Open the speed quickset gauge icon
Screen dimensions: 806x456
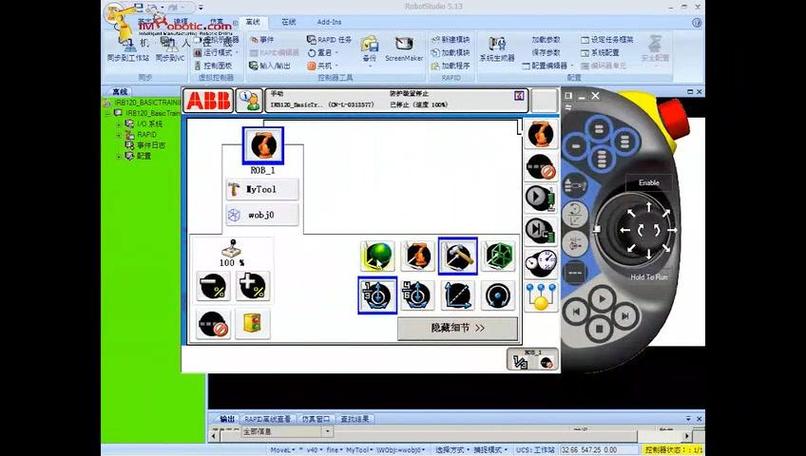541,264
